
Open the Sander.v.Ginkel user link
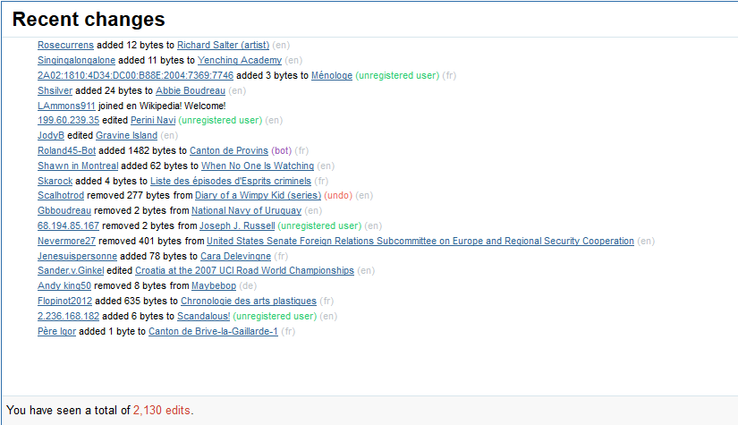click(71, 271)
